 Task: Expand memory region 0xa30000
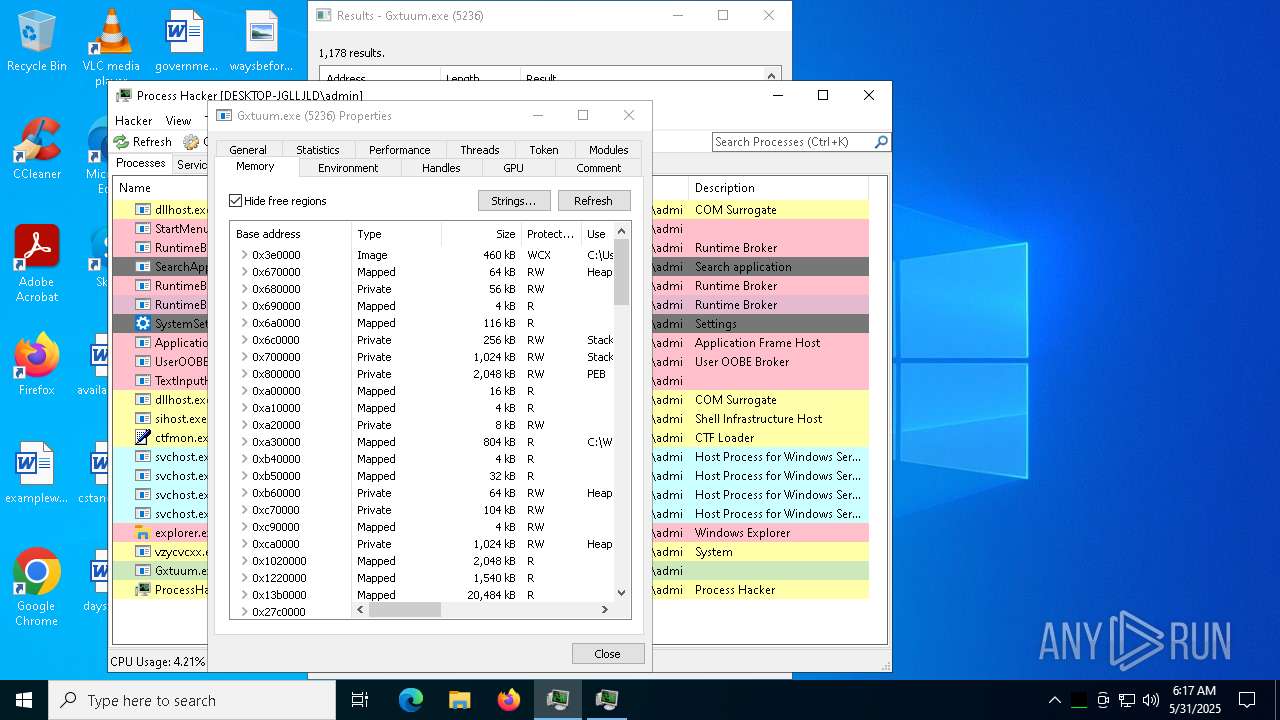coord(244,442)
